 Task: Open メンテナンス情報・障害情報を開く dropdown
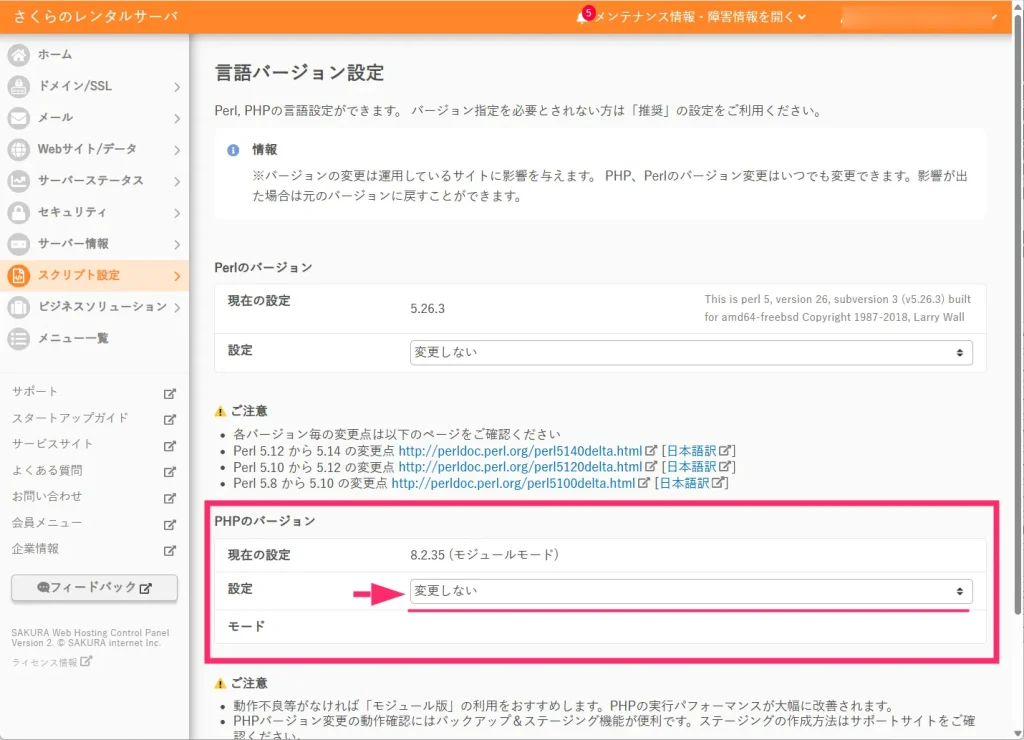(699, 16)
